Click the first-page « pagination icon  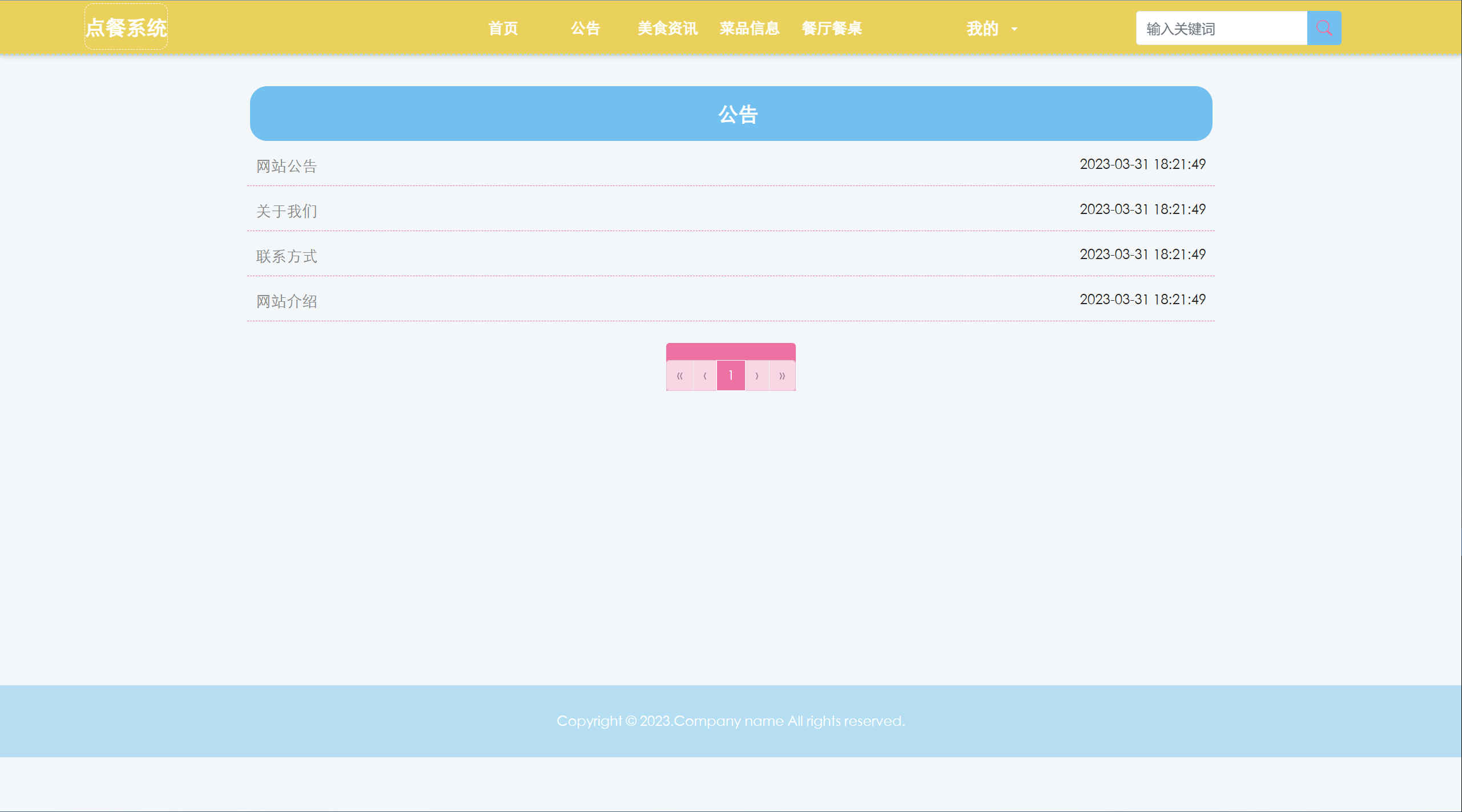pyautogui.click(x=679, y=375)
